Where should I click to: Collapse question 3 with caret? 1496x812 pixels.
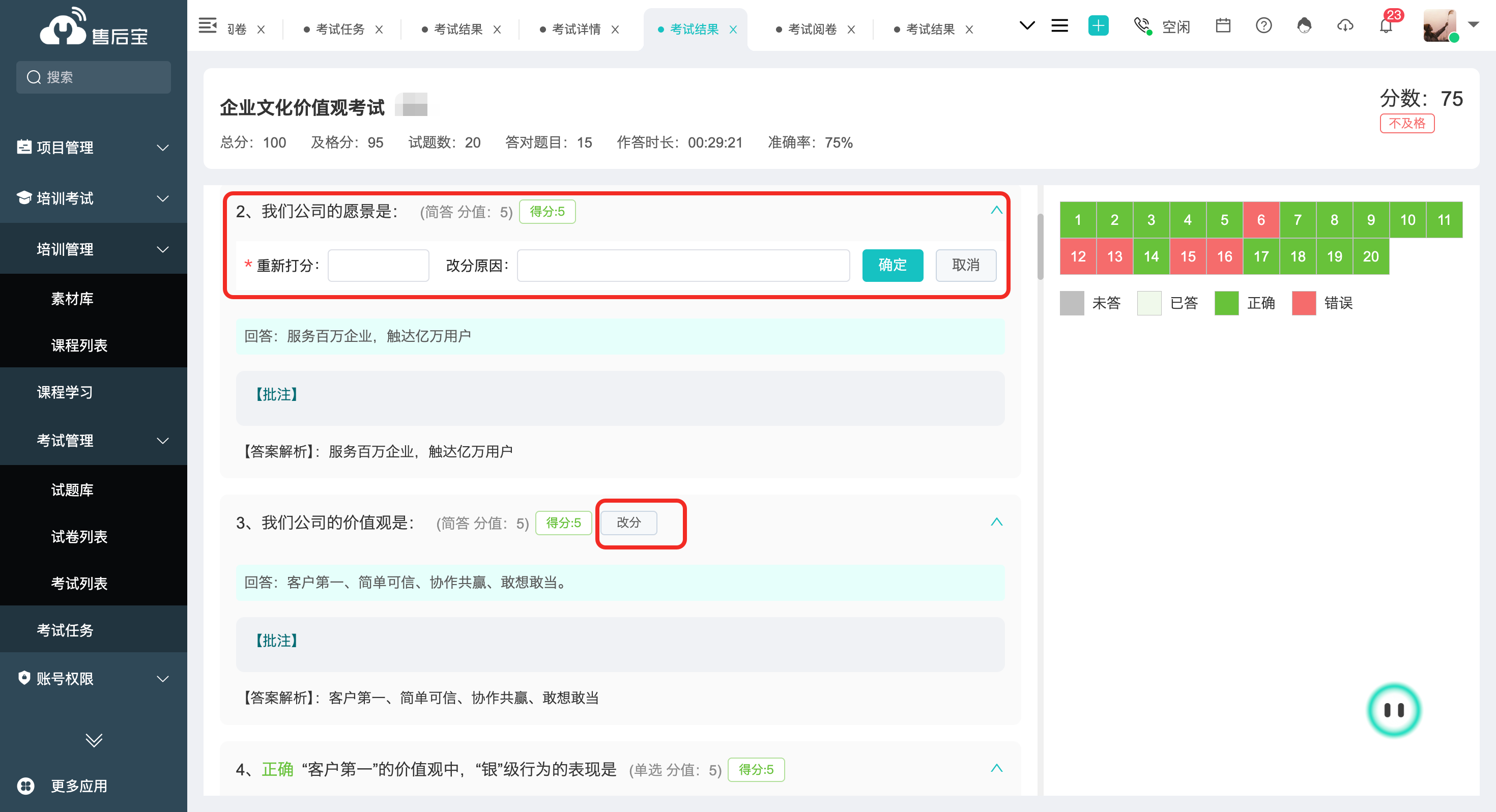[996, 522]
